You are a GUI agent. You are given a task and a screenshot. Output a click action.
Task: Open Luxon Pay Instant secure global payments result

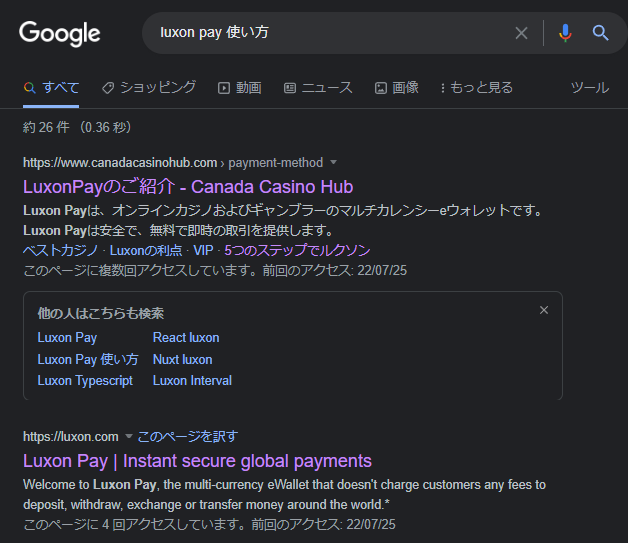pos(197,461)
